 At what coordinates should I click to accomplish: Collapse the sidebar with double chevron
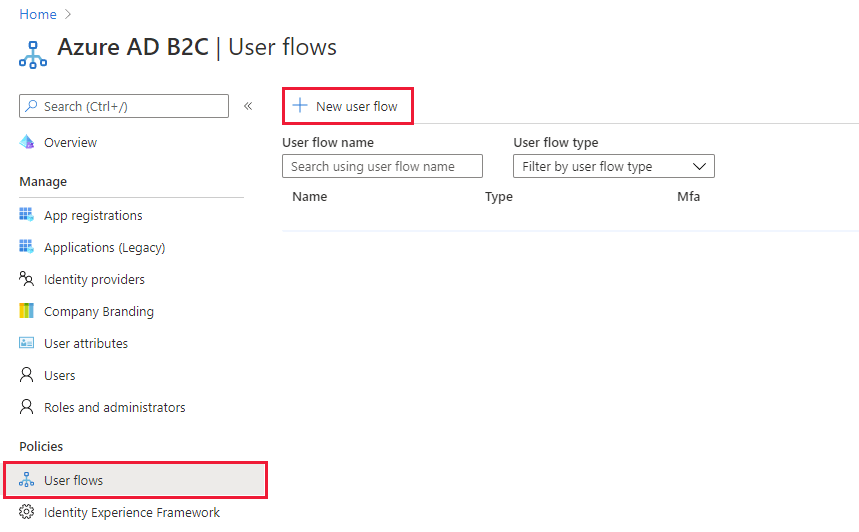[x=248, y=106]
